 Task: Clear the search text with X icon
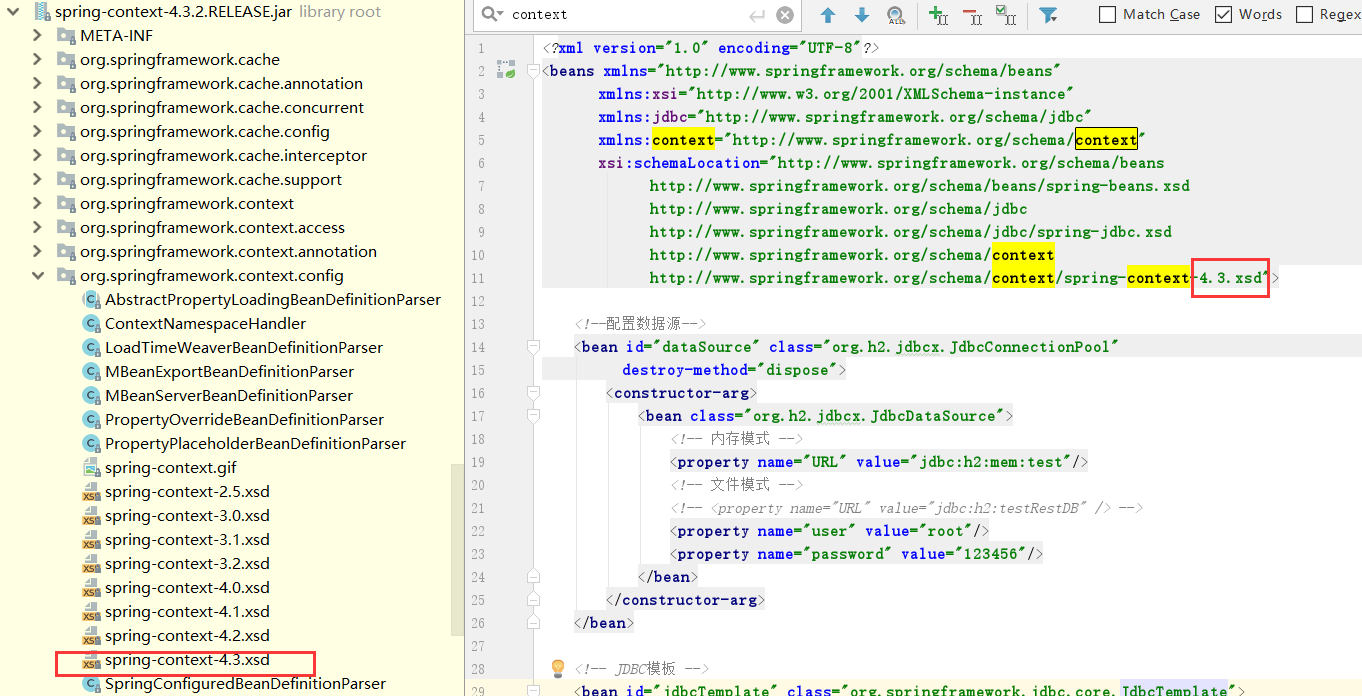point(785,15)
